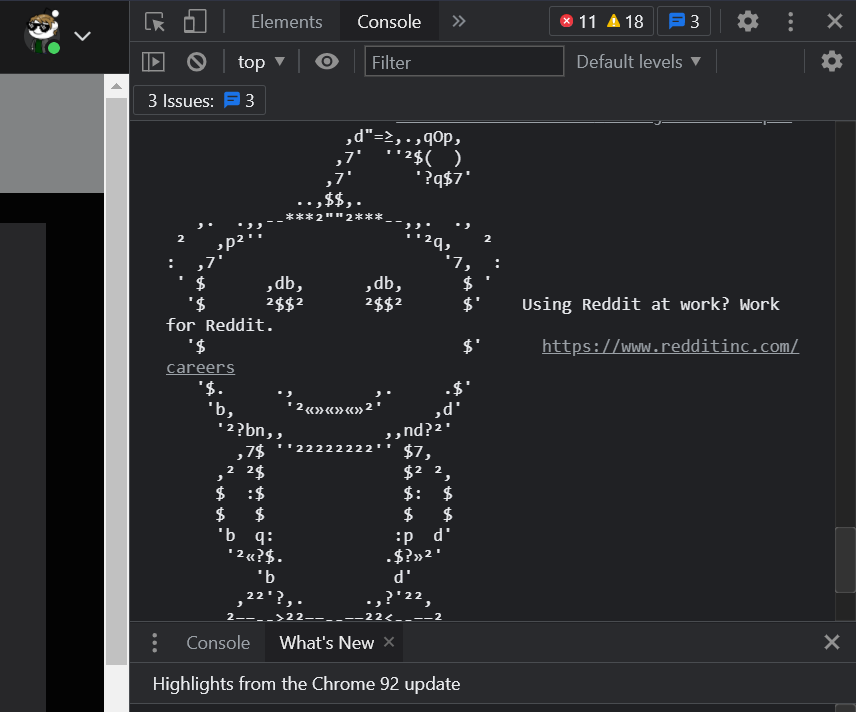Open the 3 messages speech bubble badge
This screenshot has width=856, height=712.
[x=683, y=20]
